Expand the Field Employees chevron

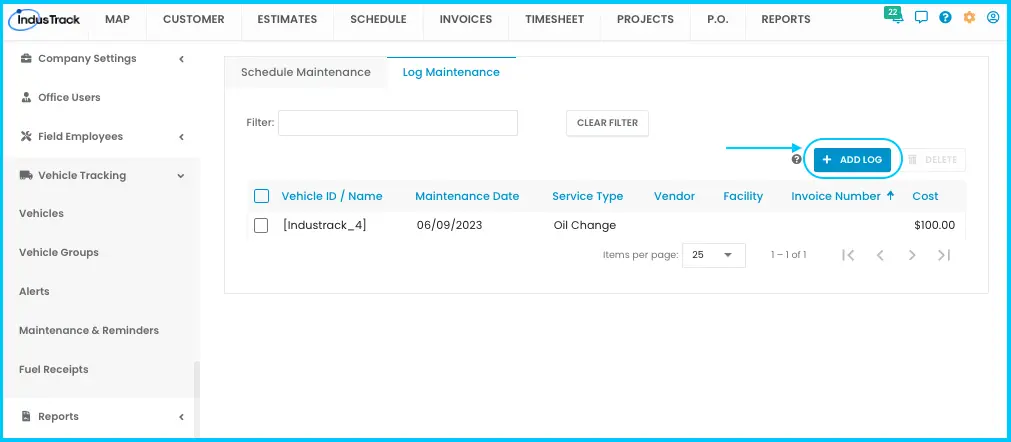pyautogui.click(x=182, y=137)
